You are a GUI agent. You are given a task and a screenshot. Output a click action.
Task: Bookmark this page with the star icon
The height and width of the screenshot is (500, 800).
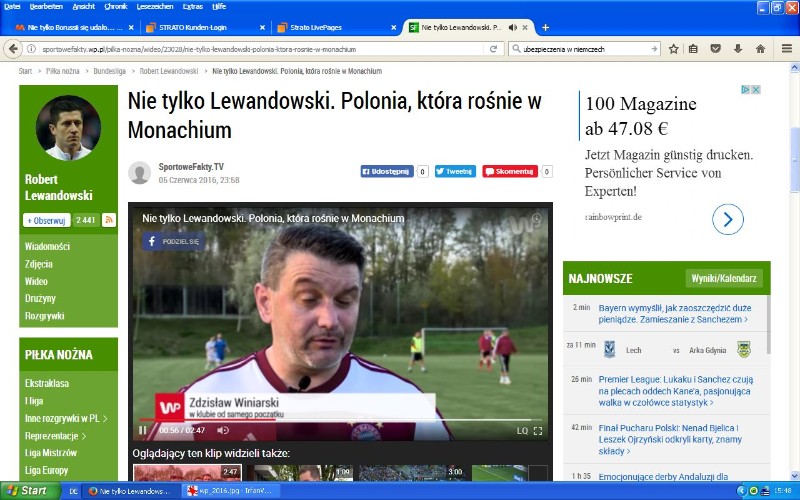pyautogui.click(x=673, y=49)
